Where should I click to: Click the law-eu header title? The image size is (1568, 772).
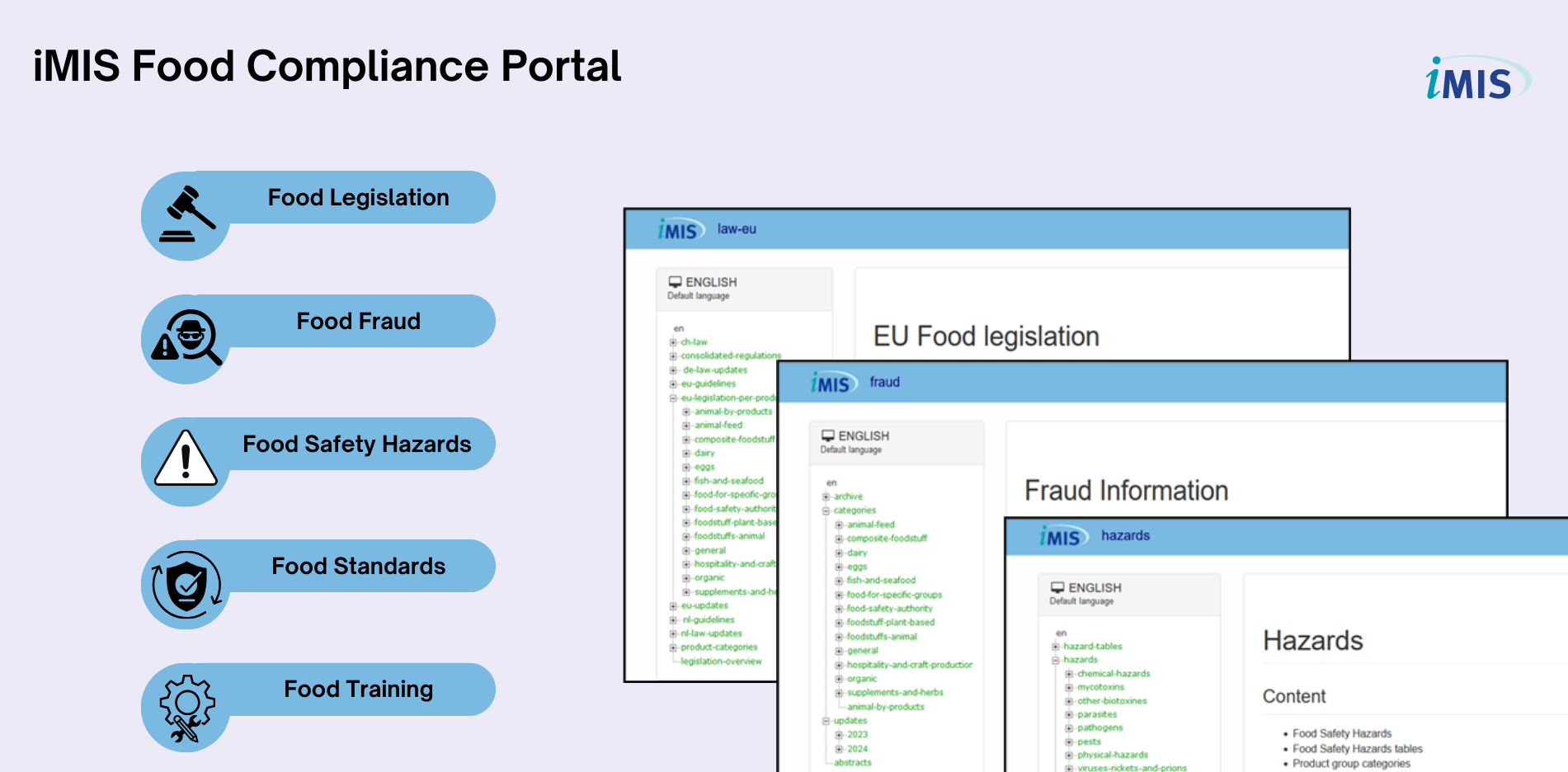tap(737, 229)
